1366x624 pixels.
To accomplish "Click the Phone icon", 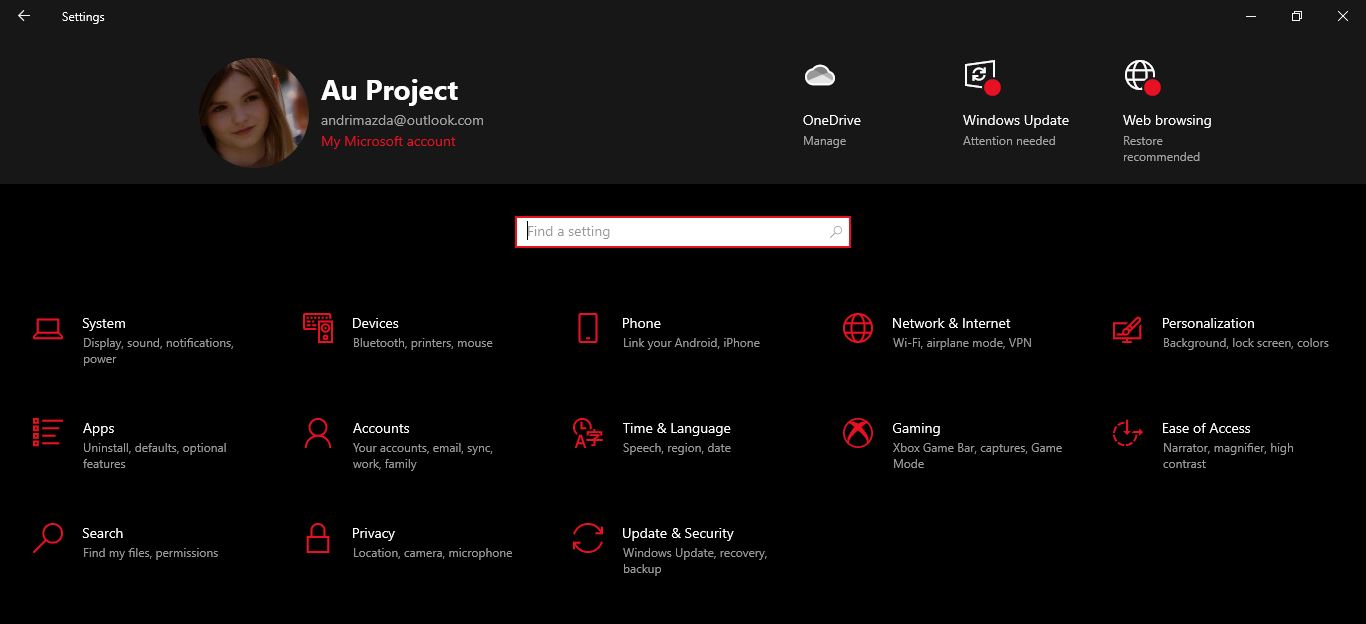I will 588,328.
